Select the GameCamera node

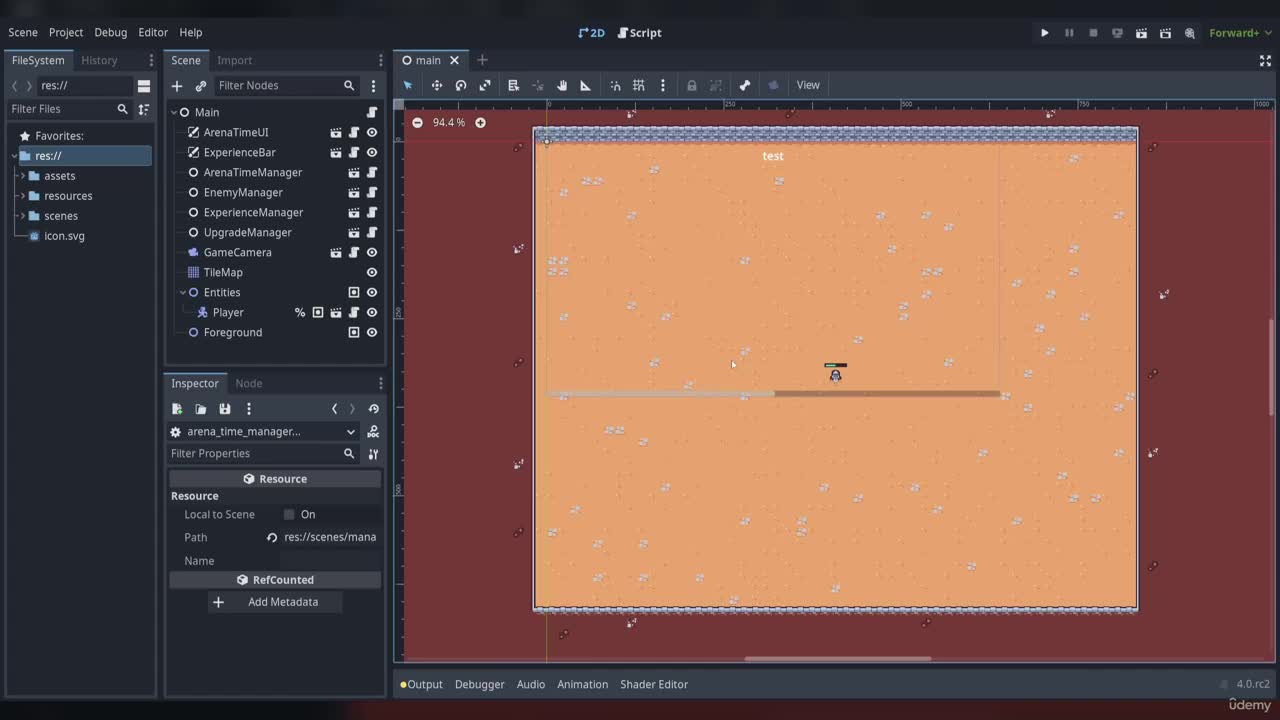[237, 252]
